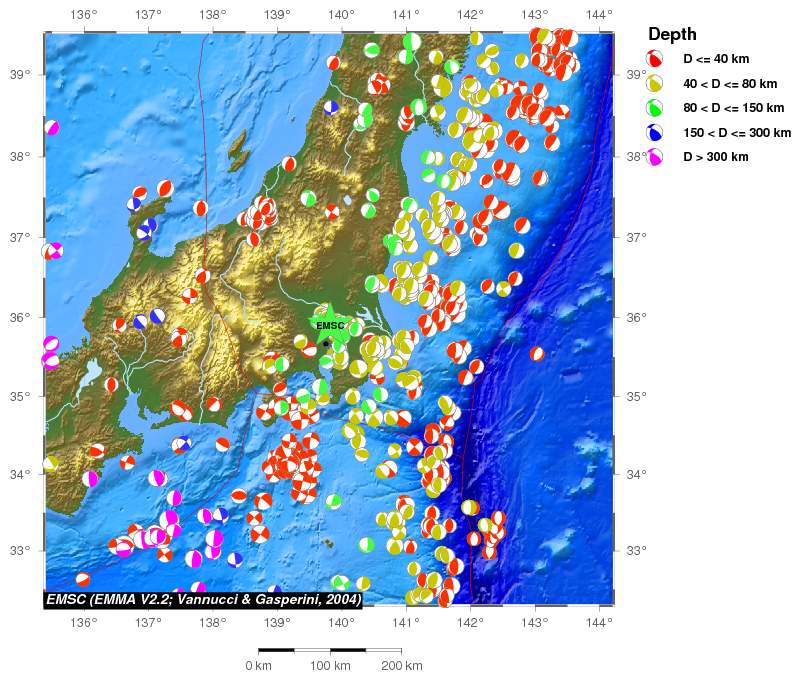Screen dimensions: 801x680
Task: Click the 39° latitude label on the left axis
Action: 20,75
